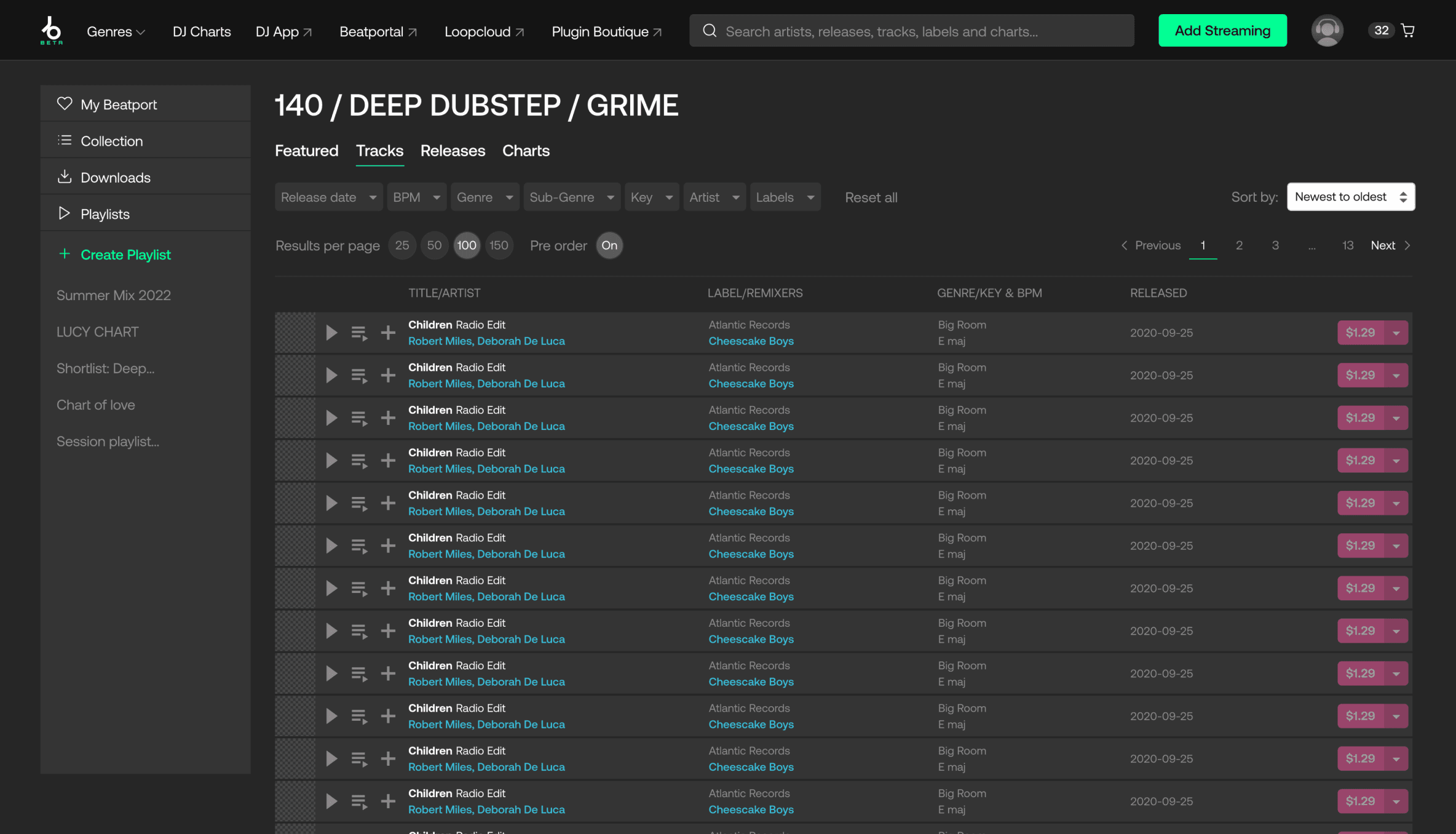The height and width of the screenshot is (834, 1456).
Task: Add the fifth track to the queue
Action: point(359,504)
